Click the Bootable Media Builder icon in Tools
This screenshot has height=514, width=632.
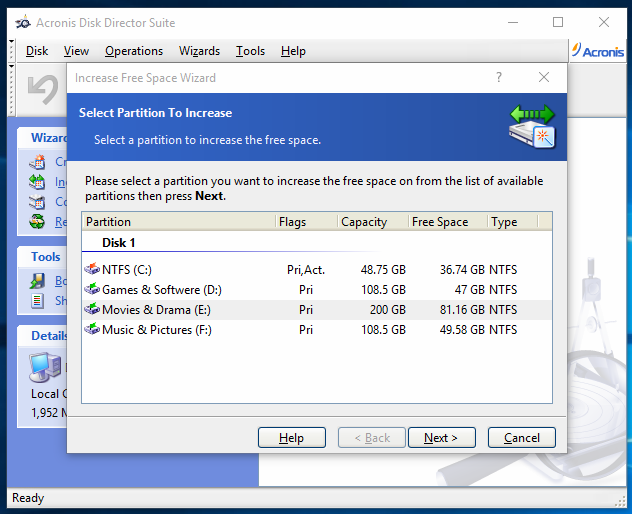pos(37,281)
